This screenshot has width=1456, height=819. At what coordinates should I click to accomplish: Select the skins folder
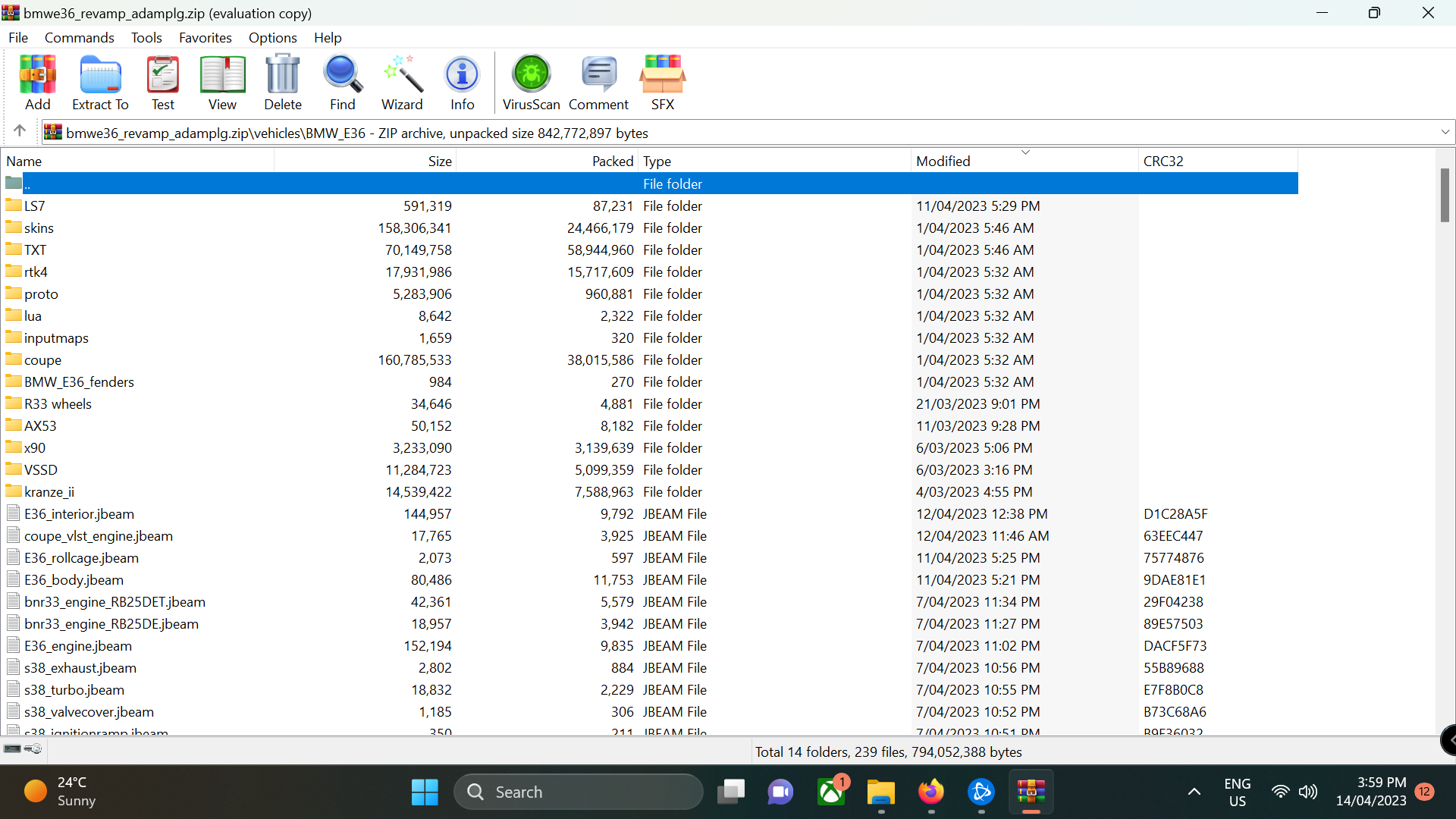39,227
